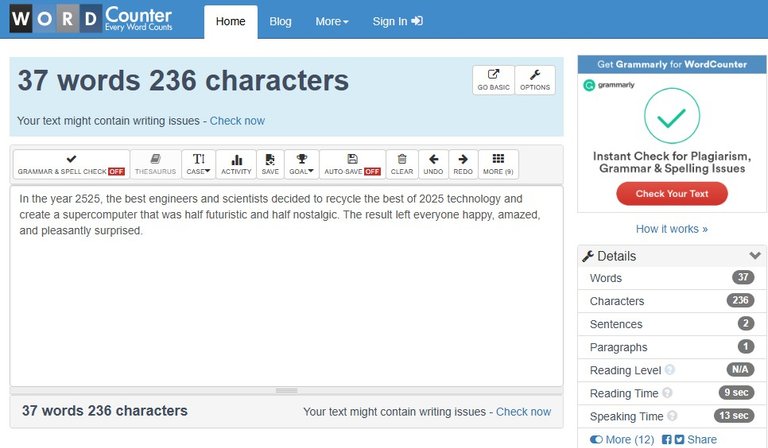Viewport: 768px width, 448px height.
Task: Expand the Goal trophy dropdown
Action: click(x=301, y=165)
